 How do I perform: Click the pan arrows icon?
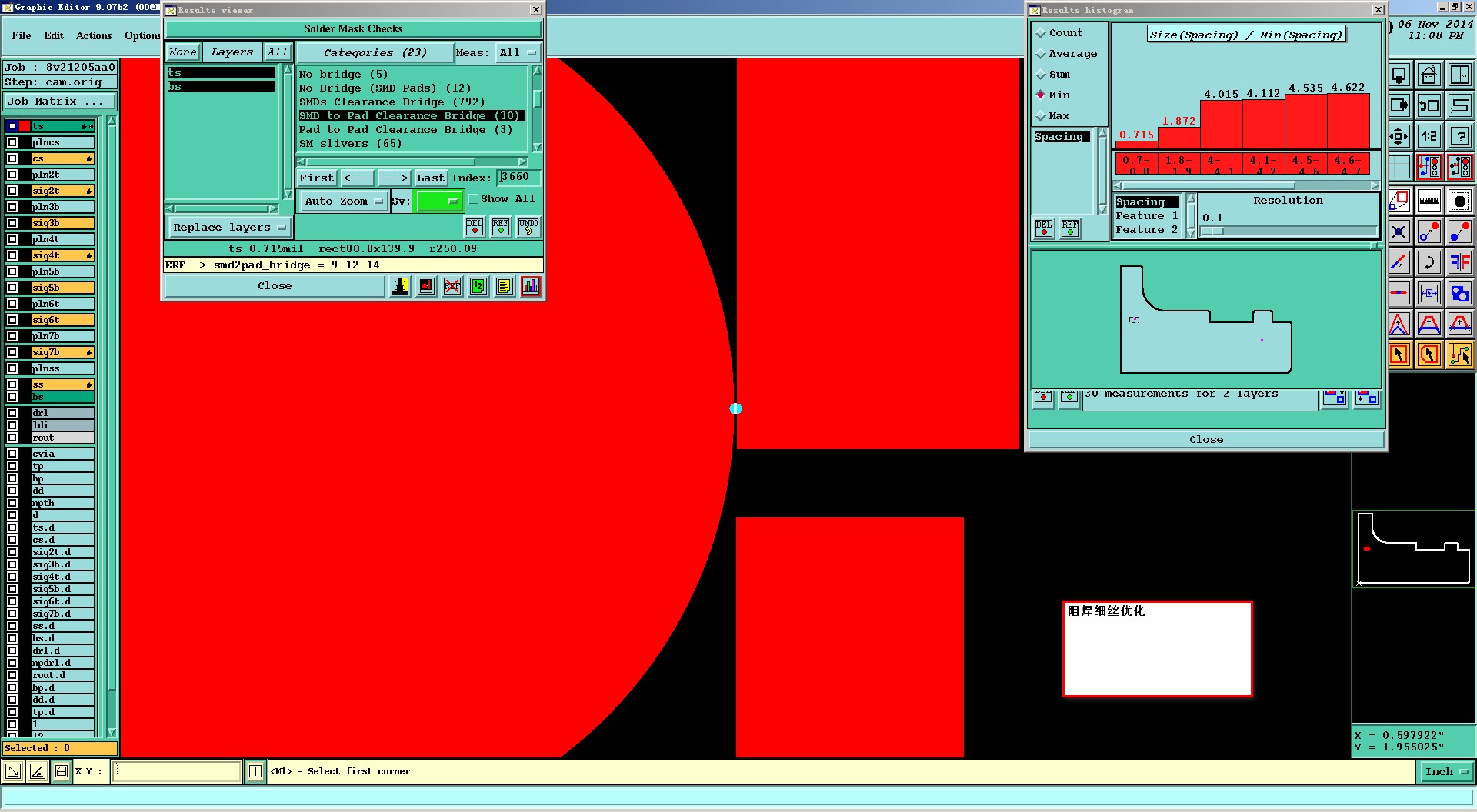1399,137
